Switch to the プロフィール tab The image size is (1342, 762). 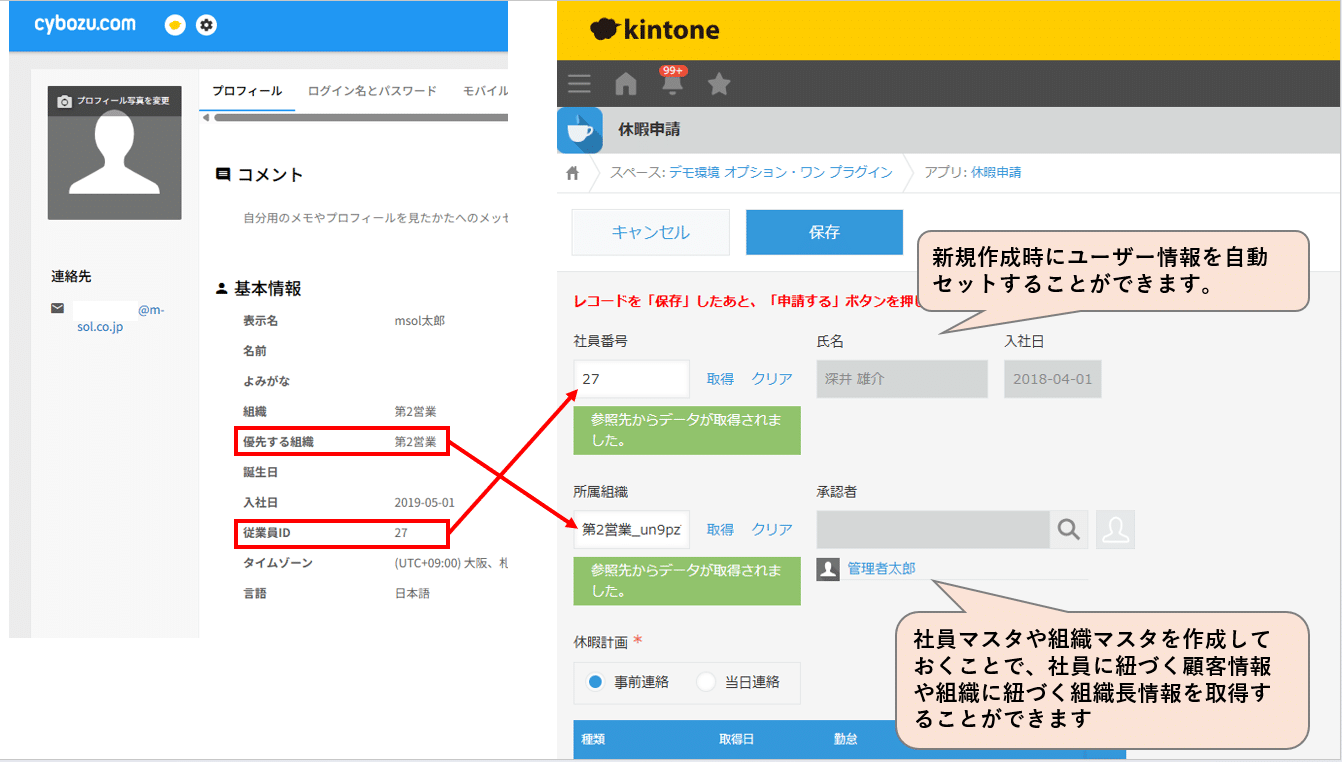click(x=247, y=91)
